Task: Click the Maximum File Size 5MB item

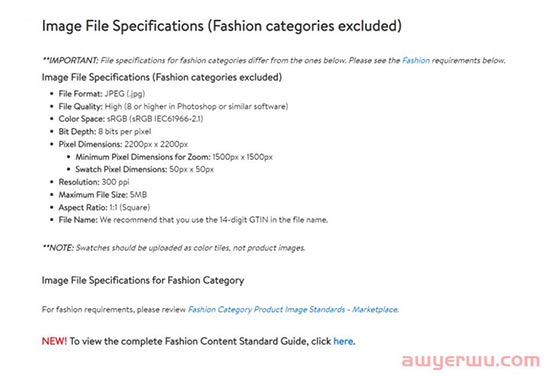Action: point(103,195)
